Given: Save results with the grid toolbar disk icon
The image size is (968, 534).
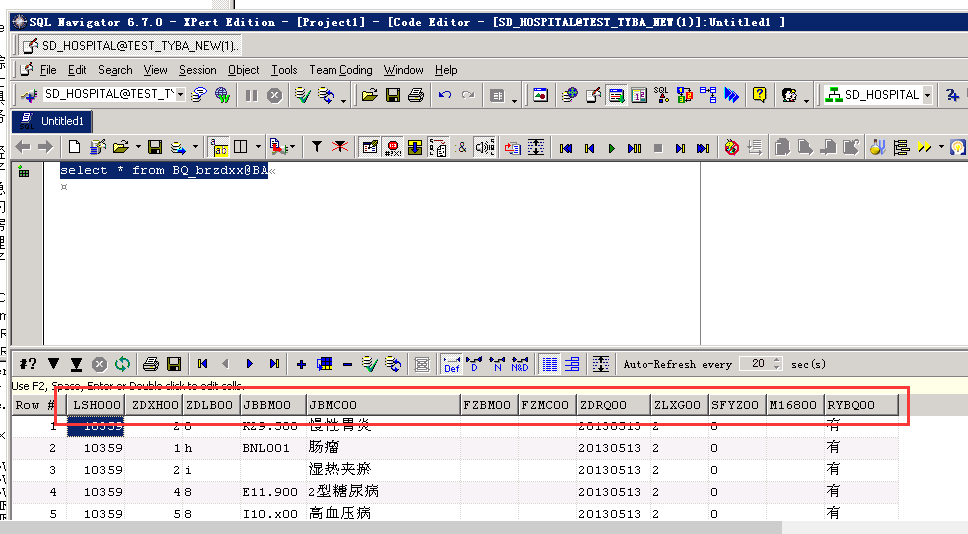Looking at the screenshot, I should [174, 364].
